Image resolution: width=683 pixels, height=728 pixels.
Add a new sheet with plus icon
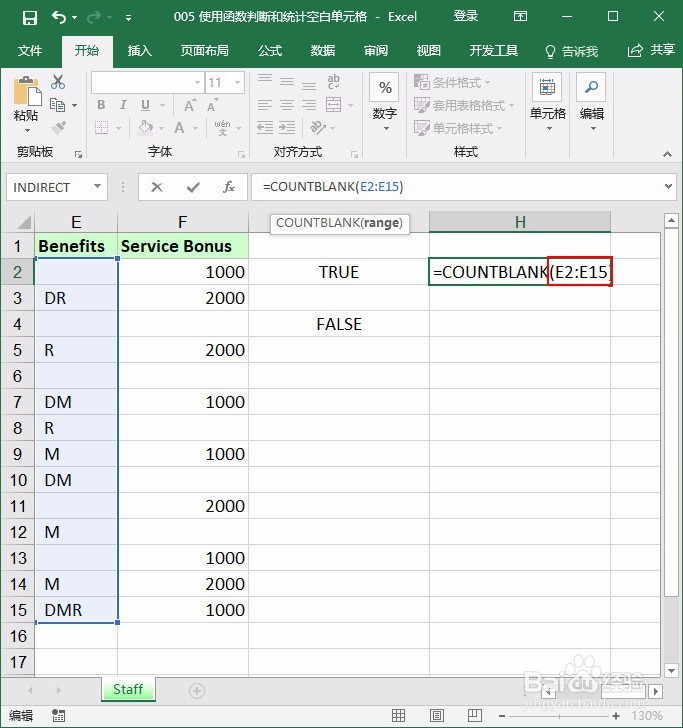click(197, 691)
